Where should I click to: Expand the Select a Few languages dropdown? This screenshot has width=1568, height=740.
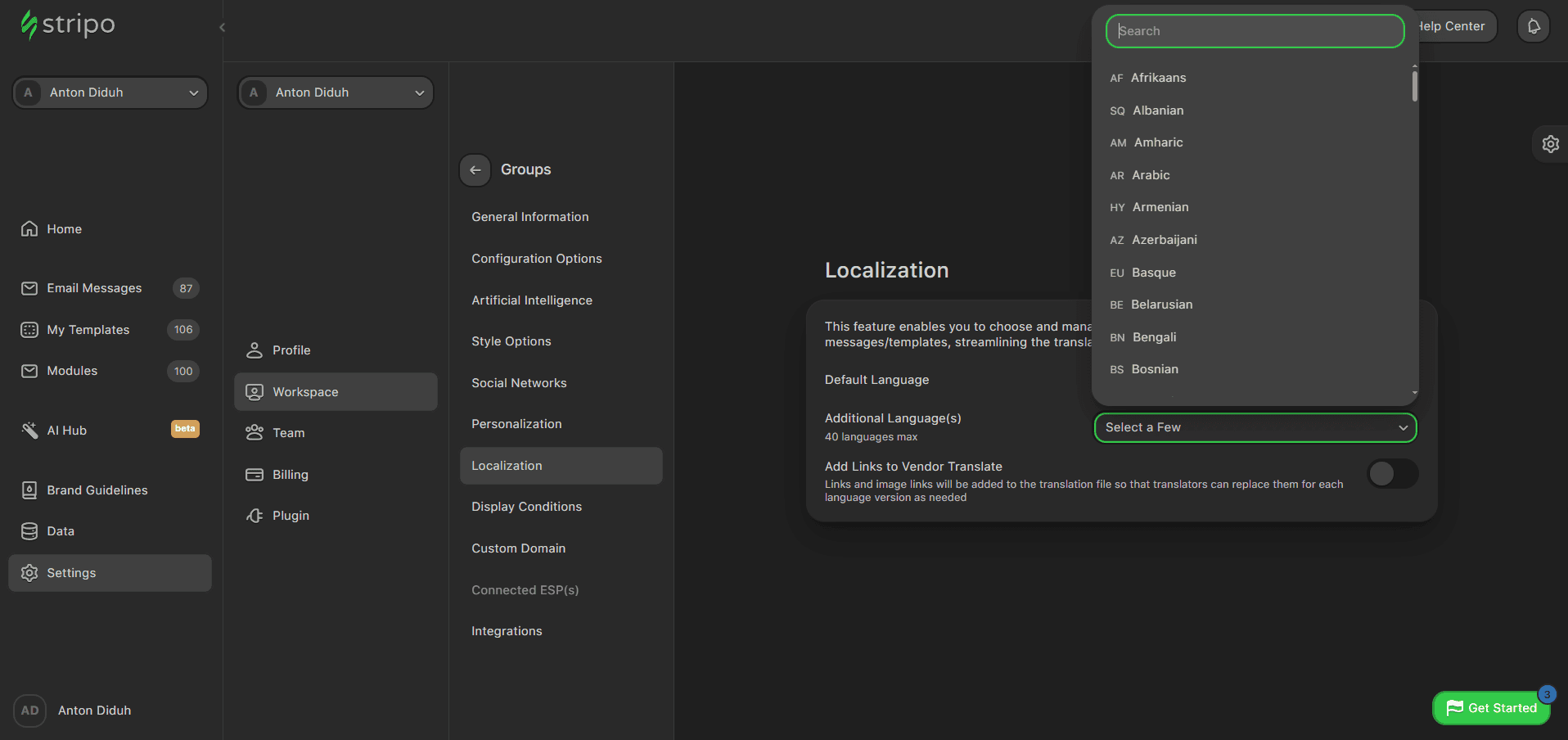pyautogui.click(x=1255, y=427)
